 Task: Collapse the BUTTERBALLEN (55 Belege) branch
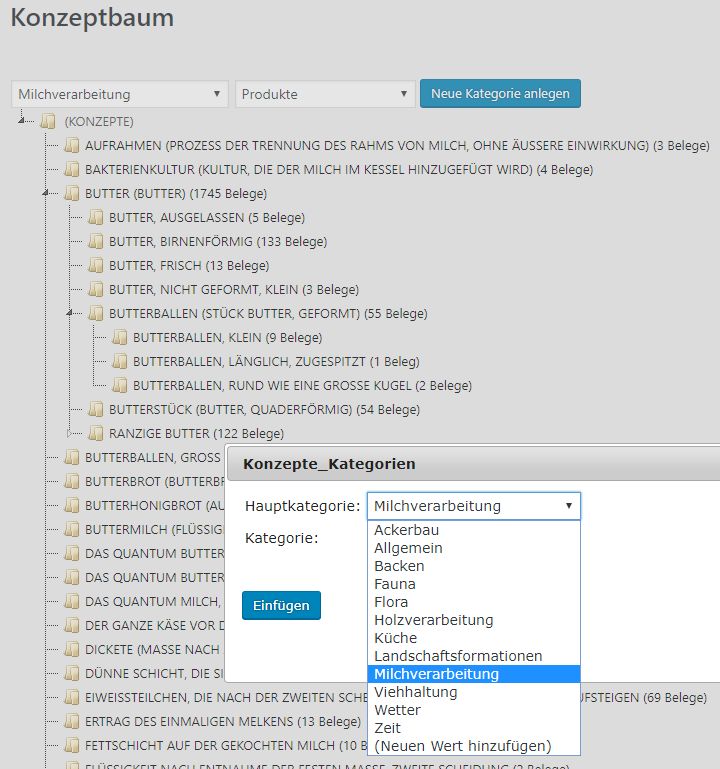[70, 313]
